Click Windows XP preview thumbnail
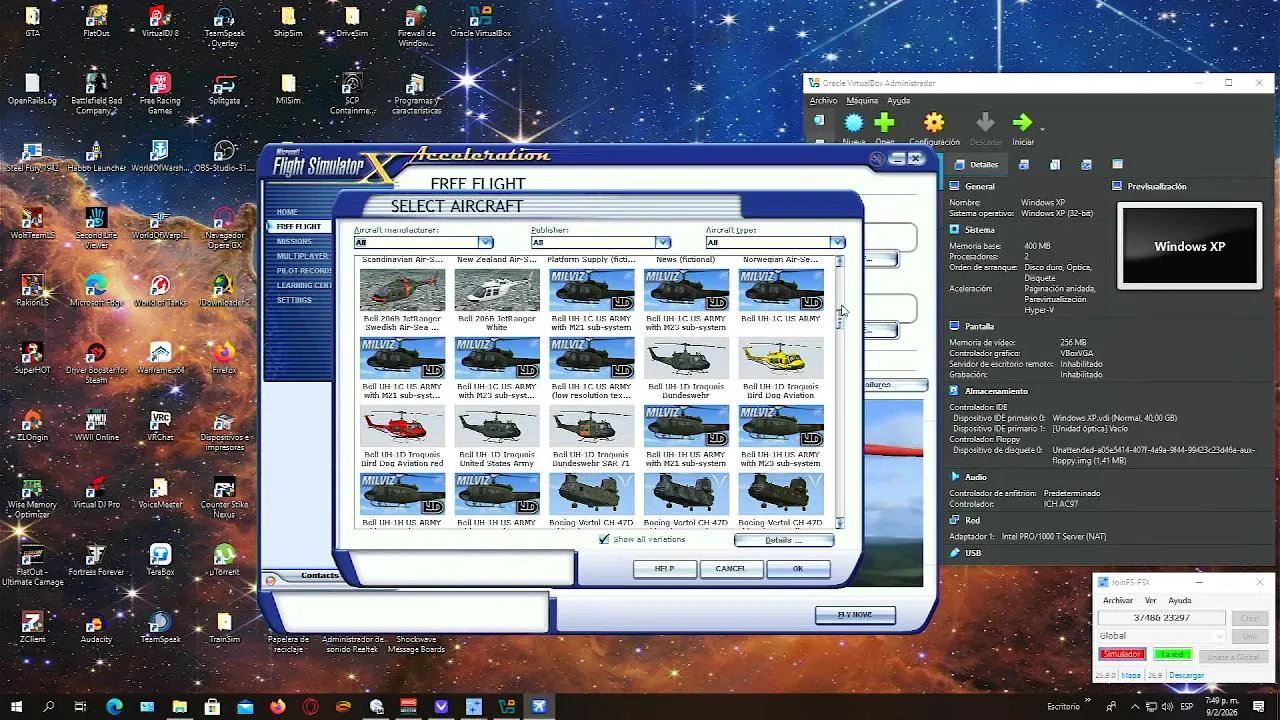 pos(1189,246)
